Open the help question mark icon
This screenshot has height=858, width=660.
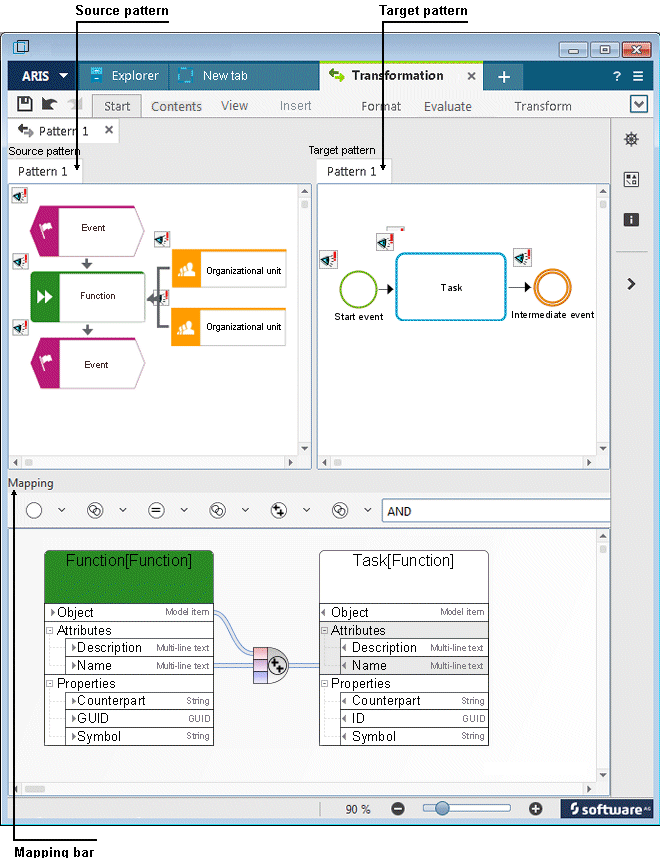(x=617, y=76)
